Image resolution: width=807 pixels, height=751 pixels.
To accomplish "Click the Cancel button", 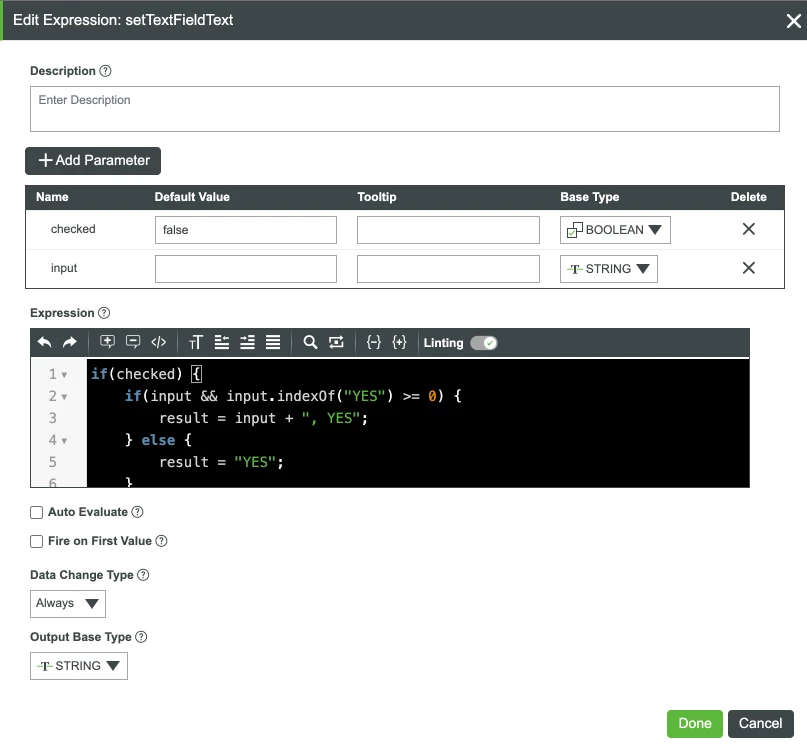I will 761,724.
